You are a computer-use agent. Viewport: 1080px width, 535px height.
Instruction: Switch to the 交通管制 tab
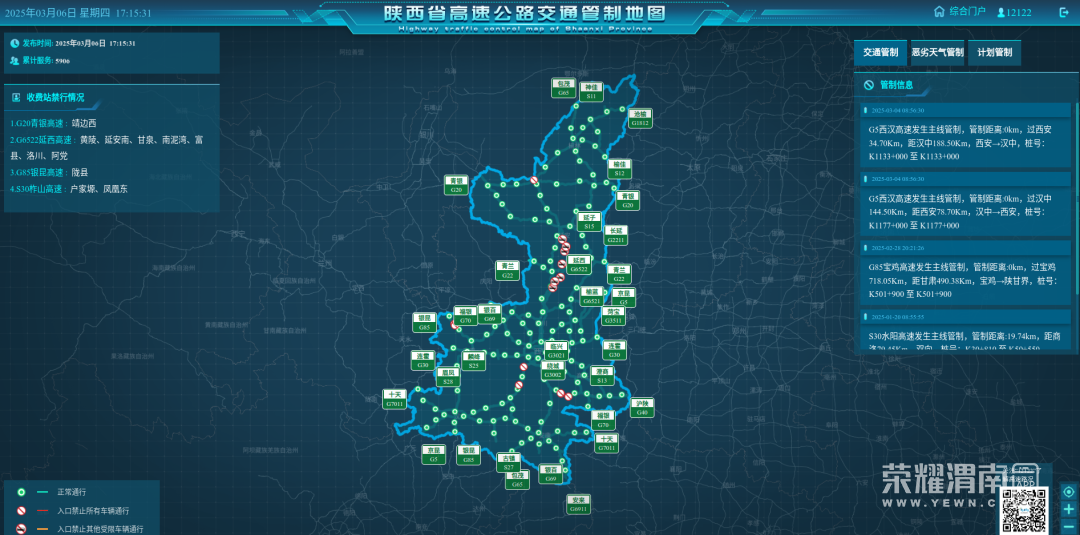tap(881, 52)
